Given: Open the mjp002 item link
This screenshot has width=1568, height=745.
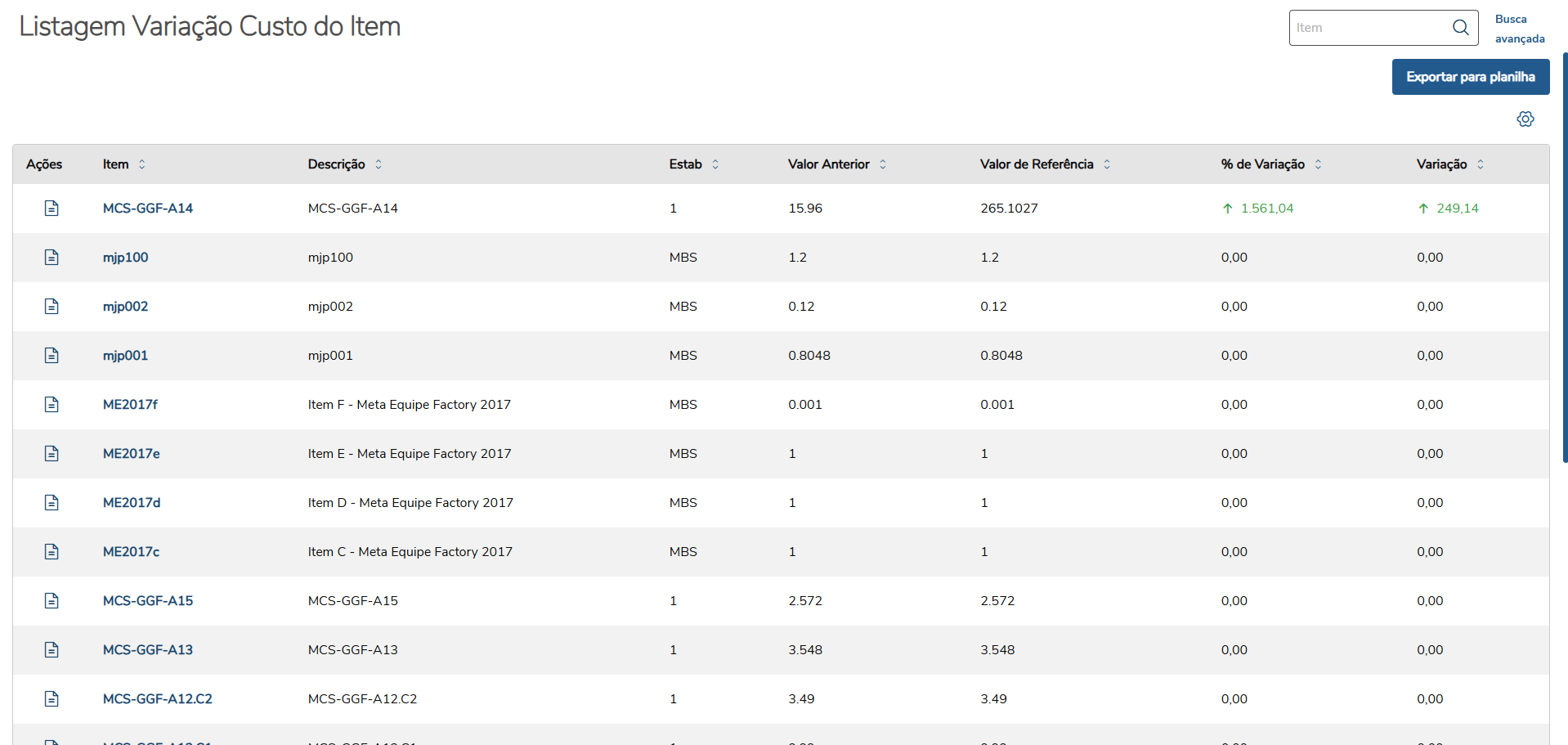Looking at the screenshot, I should pos(125,307).
